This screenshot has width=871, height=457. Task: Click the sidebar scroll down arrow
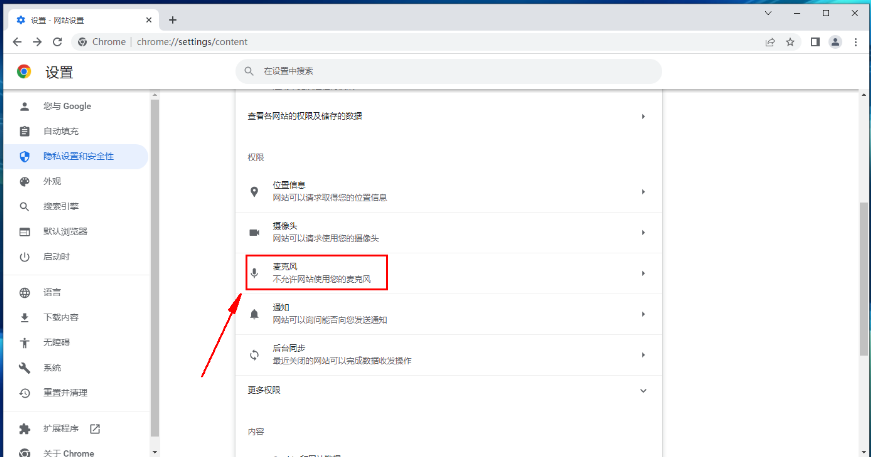tap(154, 452)
